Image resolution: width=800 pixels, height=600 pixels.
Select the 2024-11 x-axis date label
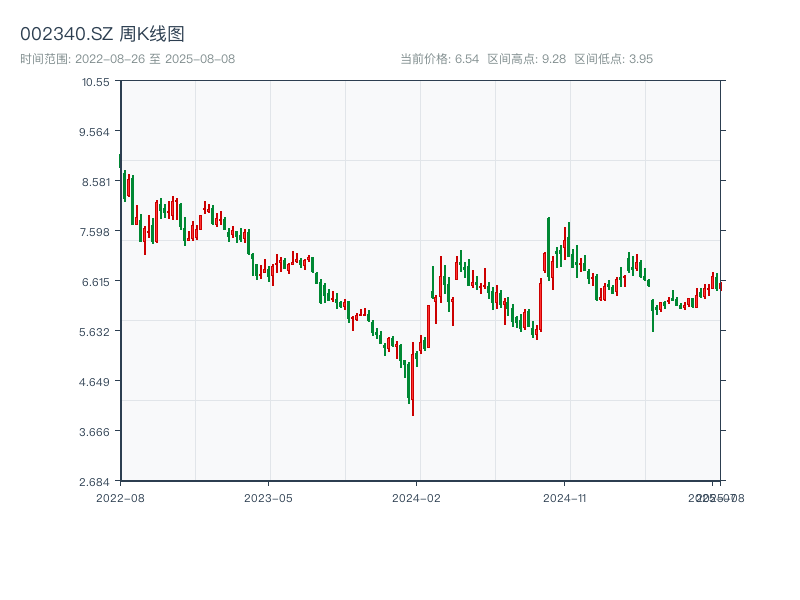click(x=564, y=497)
